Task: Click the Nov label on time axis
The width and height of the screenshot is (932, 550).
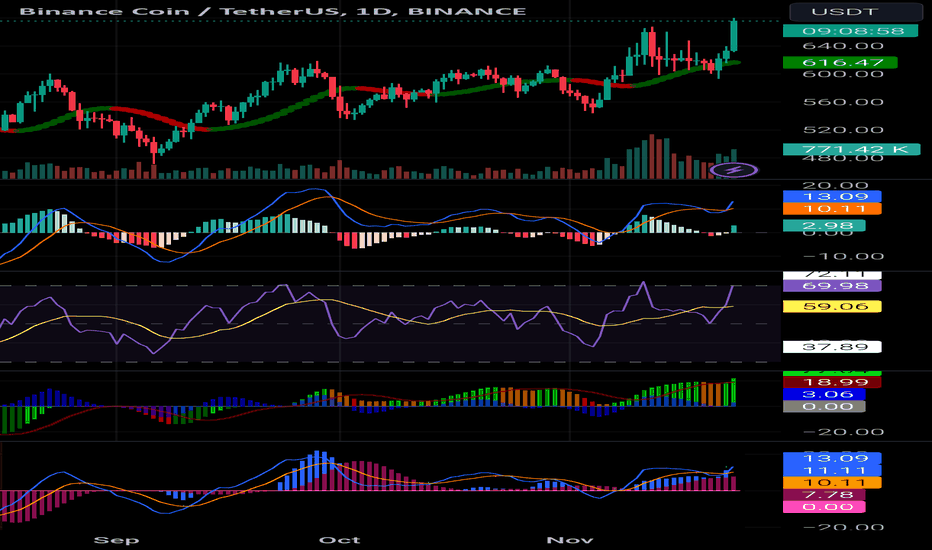Action: tap(569, 540)
